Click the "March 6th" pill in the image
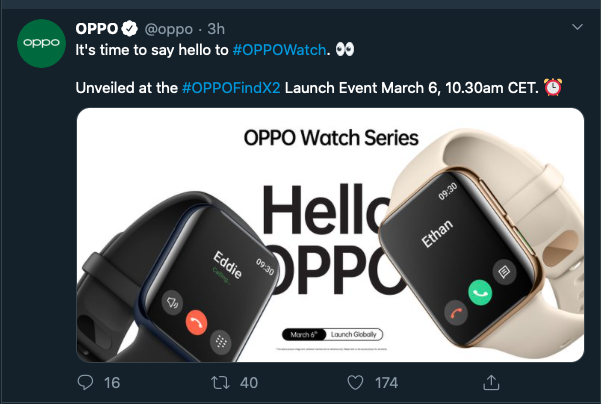The height and width of the screenshot is (404, 601). (x=304, y=334)
